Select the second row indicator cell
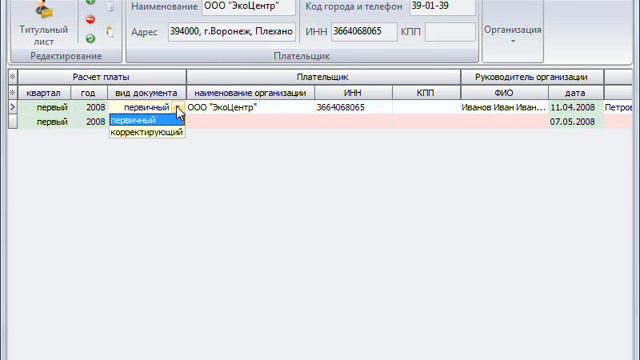The width and height of the screenshot is (640, 360). pos(13,121)
